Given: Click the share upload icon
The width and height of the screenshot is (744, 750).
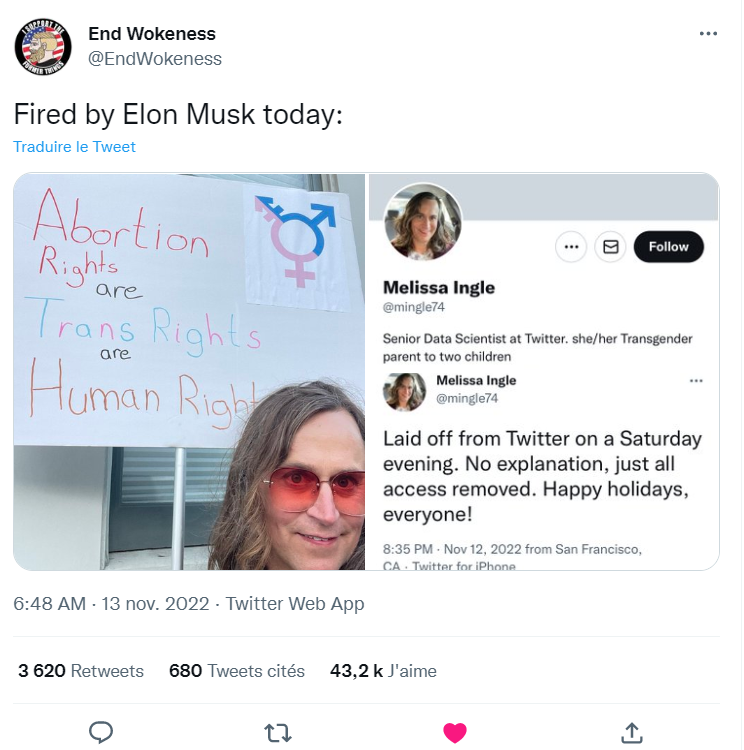Looking at the screenshot, I should (x=632, y=732).
